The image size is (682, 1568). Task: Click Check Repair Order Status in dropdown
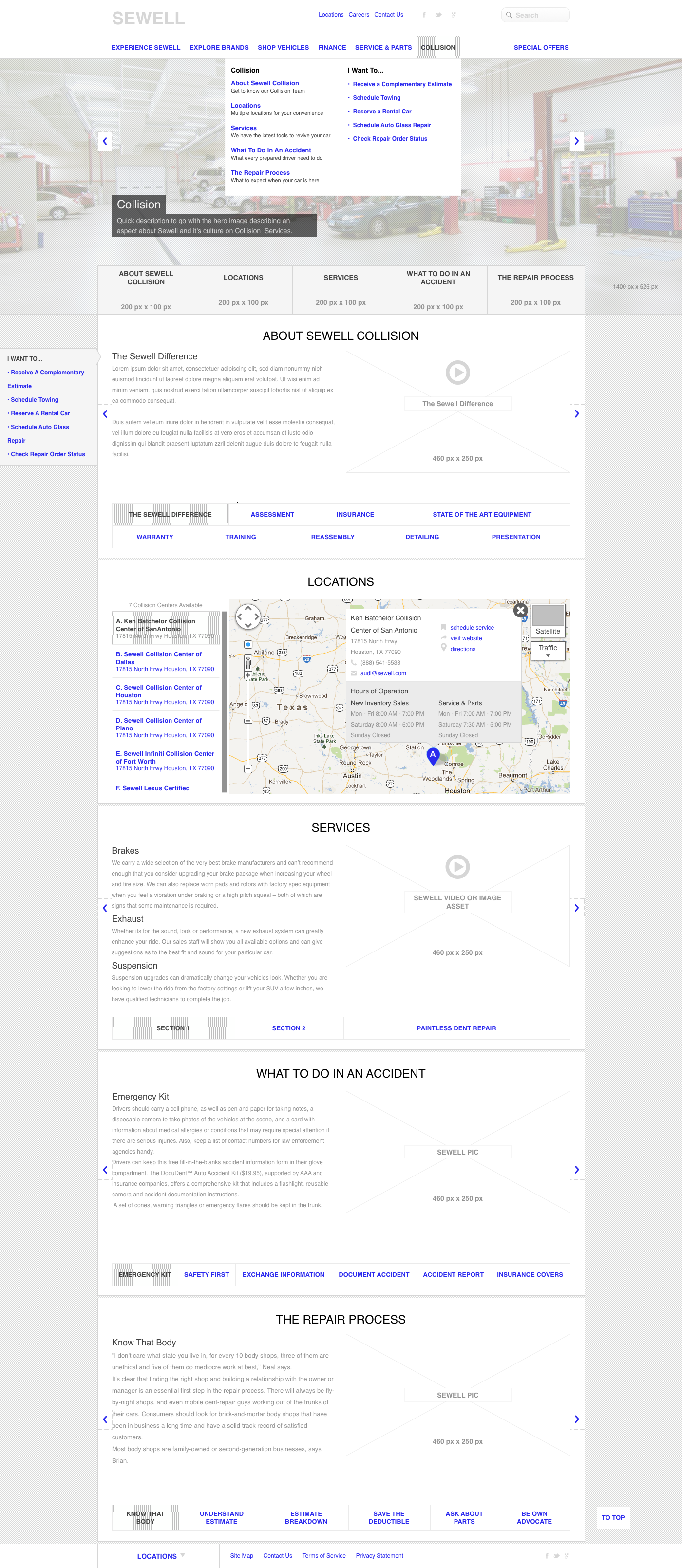tap(390, 139)
